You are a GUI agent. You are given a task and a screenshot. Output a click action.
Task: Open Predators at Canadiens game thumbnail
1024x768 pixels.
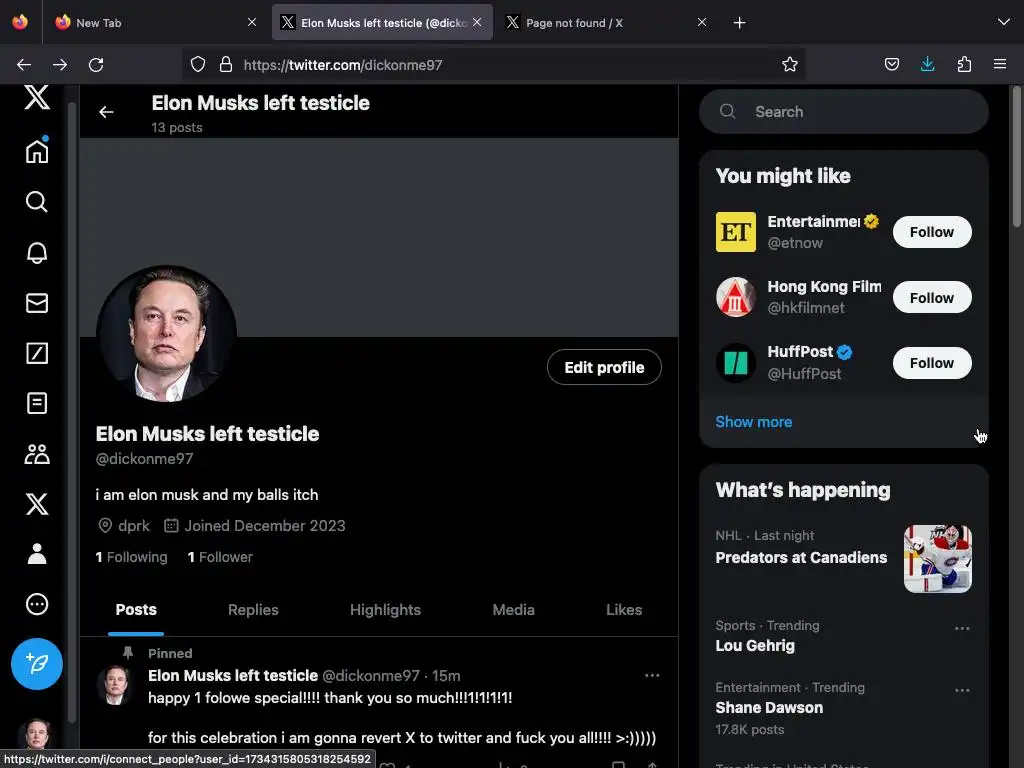click(938, 559)
